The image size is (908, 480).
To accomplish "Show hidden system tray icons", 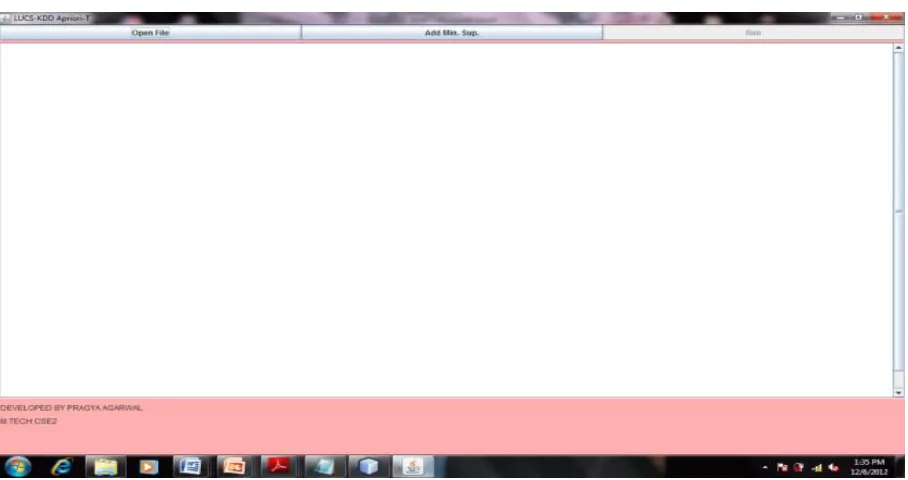I will [765, 467].
